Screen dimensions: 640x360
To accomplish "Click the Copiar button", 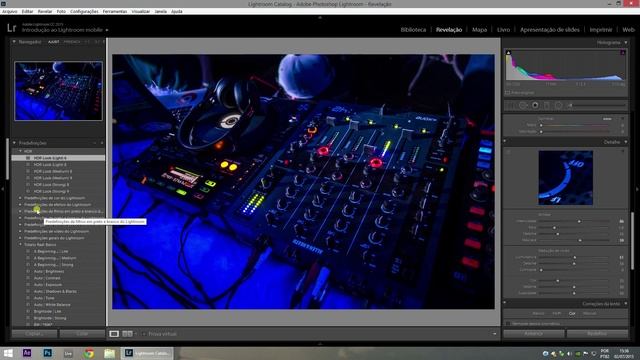I will [x=34, y=334].
